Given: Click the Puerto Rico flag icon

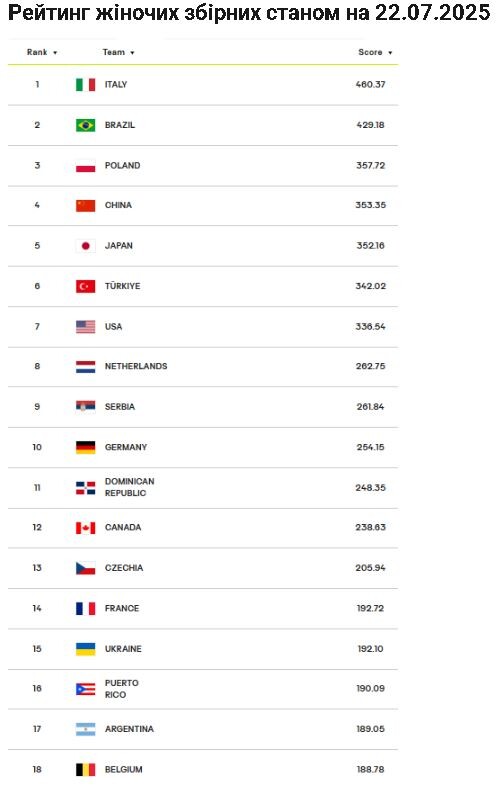Looking at the screenshot, I should 85,689.
